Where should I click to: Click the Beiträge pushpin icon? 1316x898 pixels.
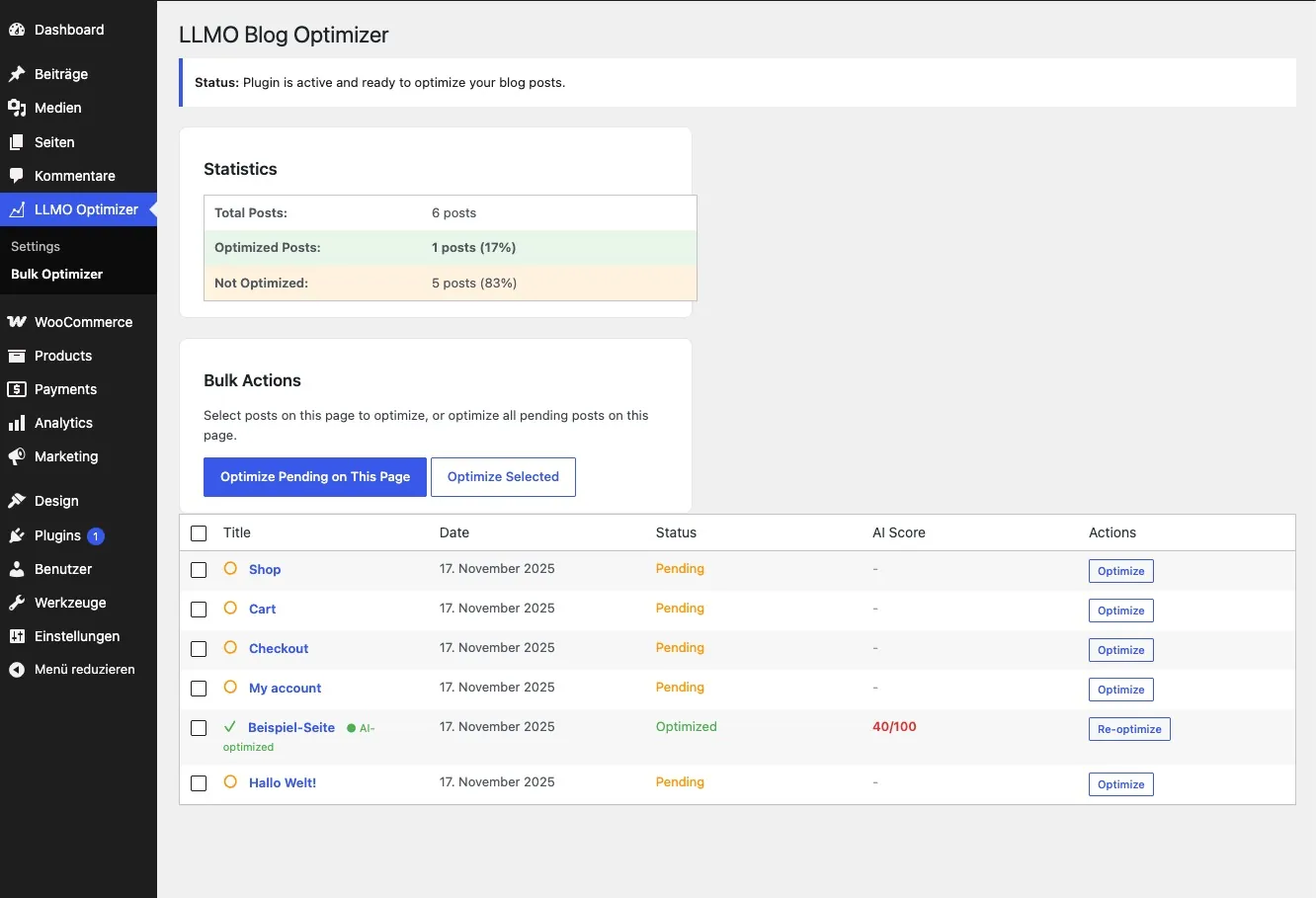[17, 74]
